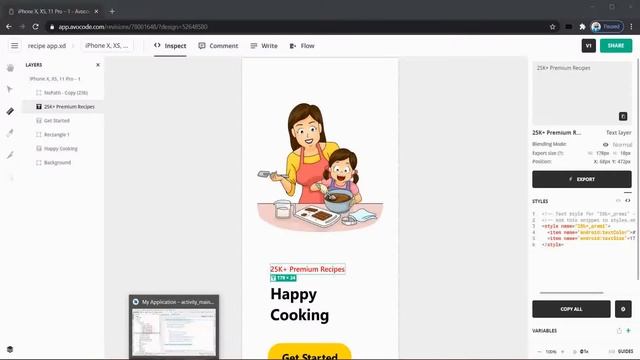
Task: Zoom out with the minus button
Action: point(539,351)
